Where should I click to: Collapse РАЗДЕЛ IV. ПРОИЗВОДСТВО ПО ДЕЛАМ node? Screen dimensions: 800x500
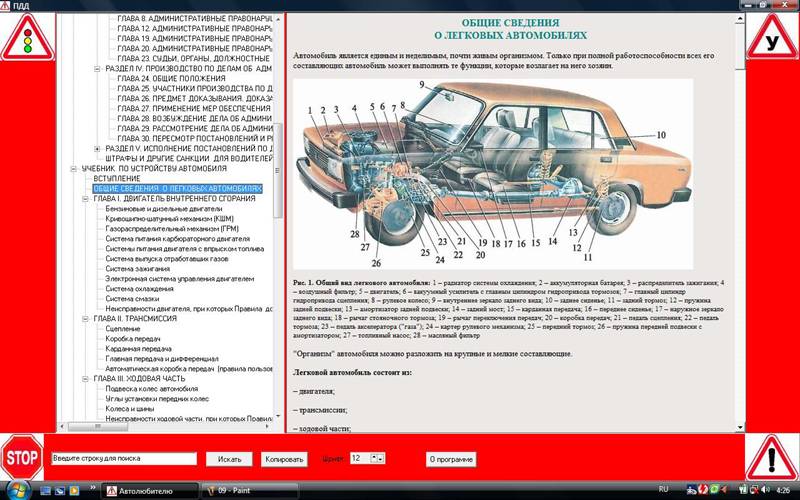click(97, 68)
